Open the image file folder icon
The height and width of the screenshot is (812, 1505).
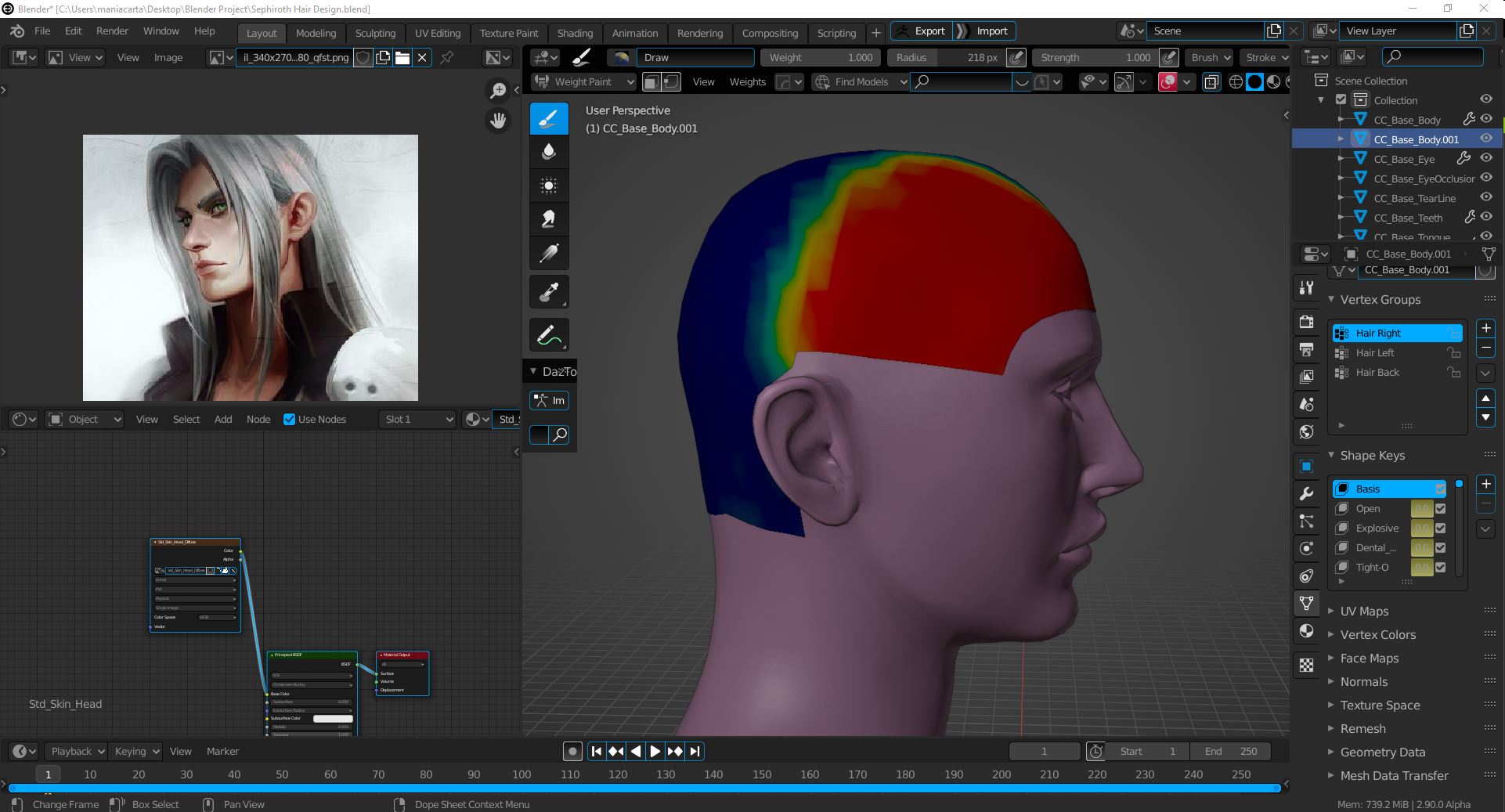(x=402, y=57)
